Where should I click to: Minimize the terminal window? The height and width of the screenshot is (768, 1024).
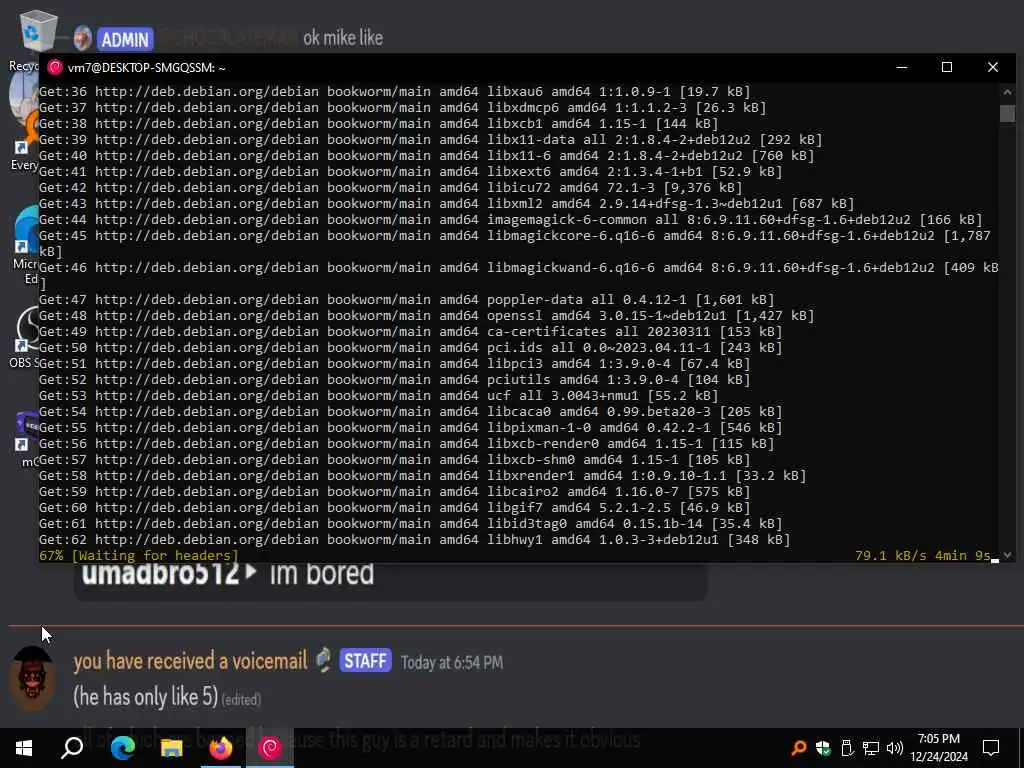pos(901,67)
